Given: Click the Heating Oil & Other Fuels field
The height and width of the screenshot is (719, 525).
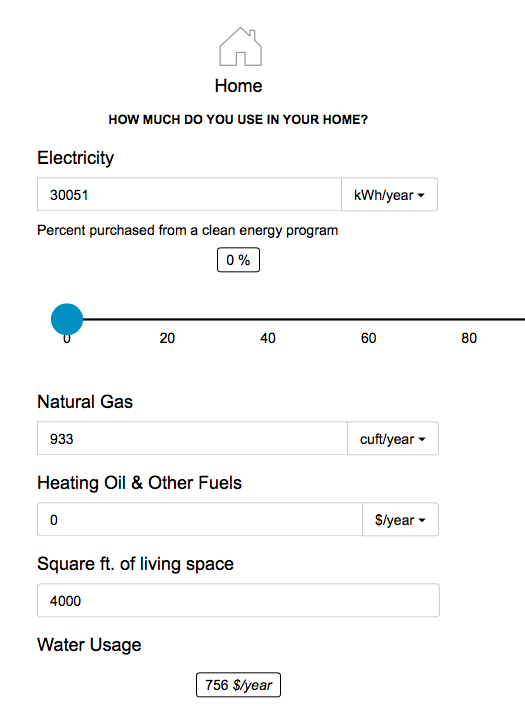Looking at the screenshot, I should point(200,520).
